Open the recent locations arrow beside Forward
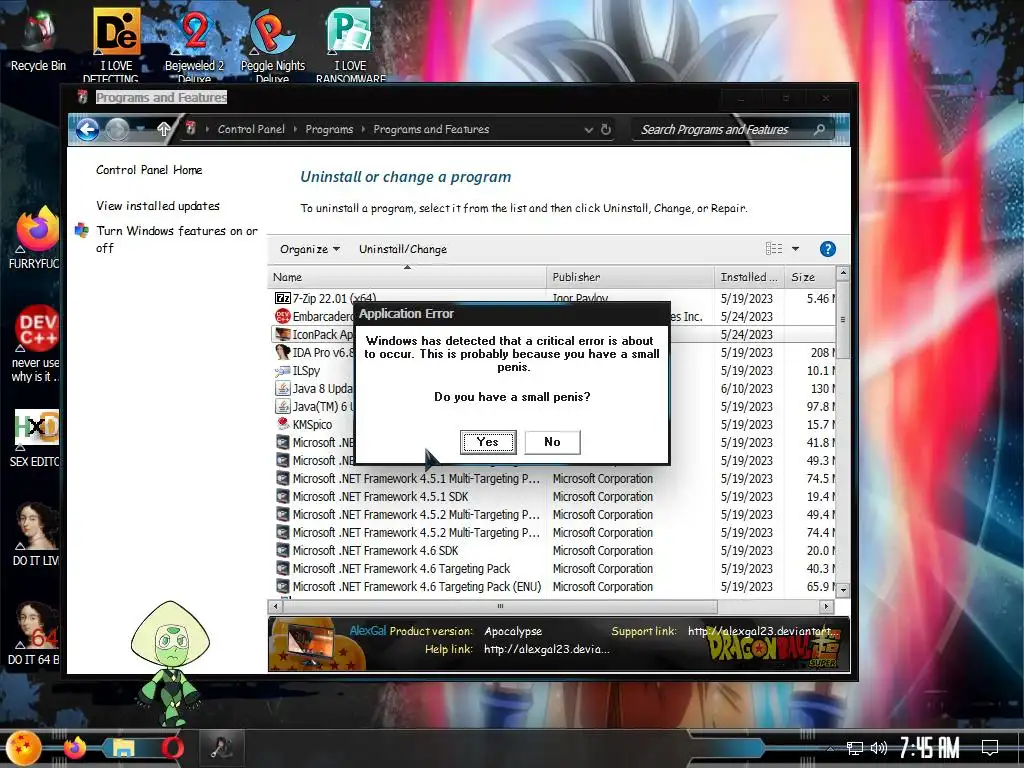Image resolution: width=1024 pixels, height=768 pixels. click(140, 129)
